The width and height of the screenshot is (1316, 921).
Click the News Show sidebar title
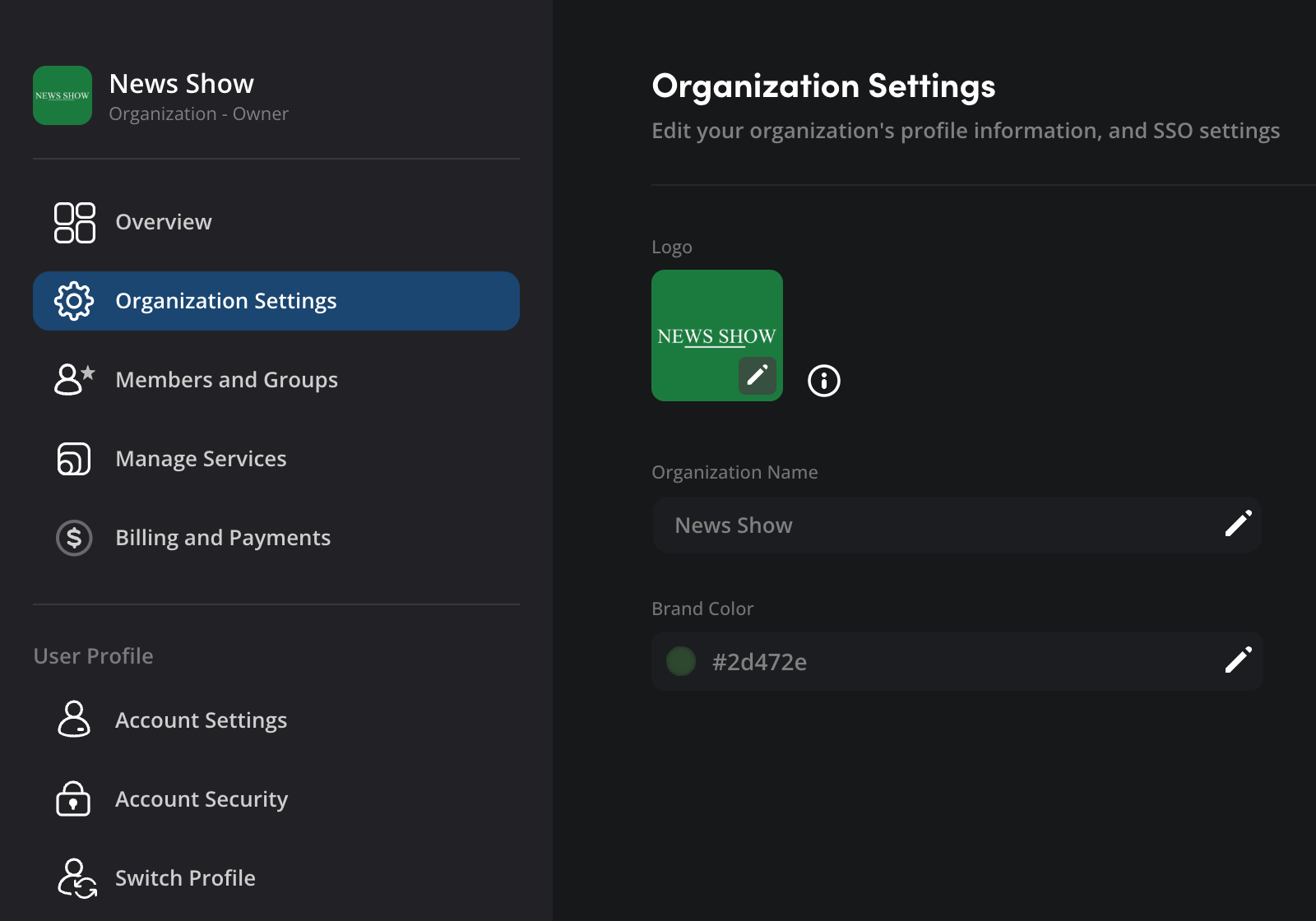(182, 84)
